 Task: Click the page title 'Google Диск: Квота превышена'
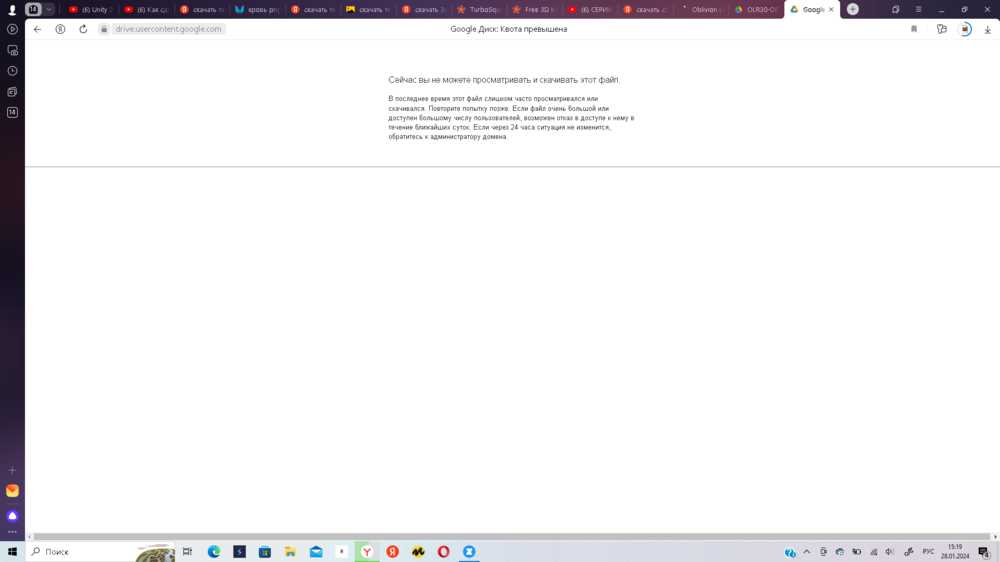click(x=508, y=29)
